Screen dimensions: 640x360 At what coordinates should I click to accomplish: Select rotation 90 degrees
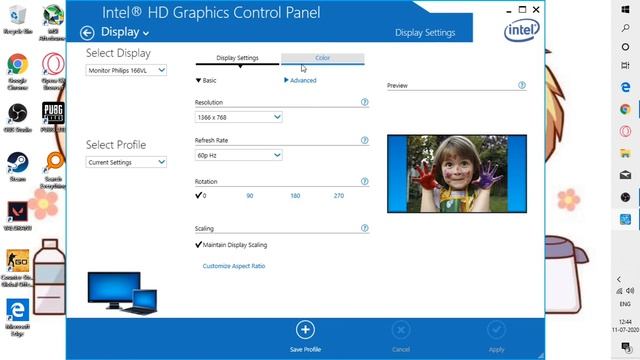click(249, 196)
